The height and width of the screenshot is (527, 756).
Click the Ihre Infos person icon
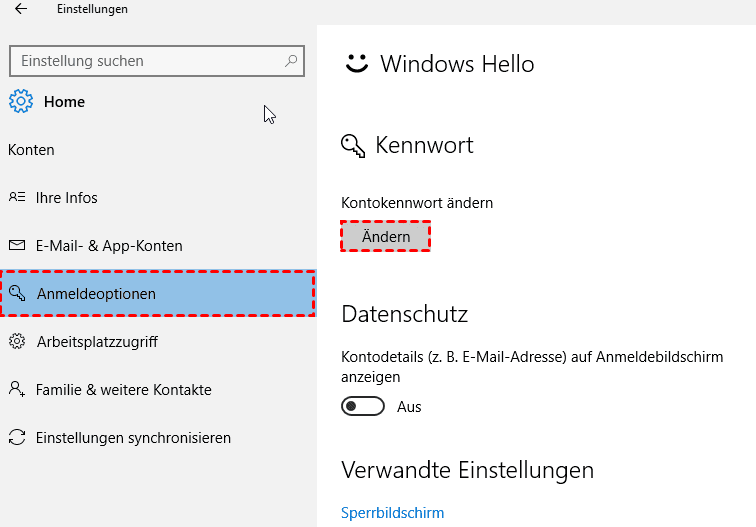click(x=17, y=197)
